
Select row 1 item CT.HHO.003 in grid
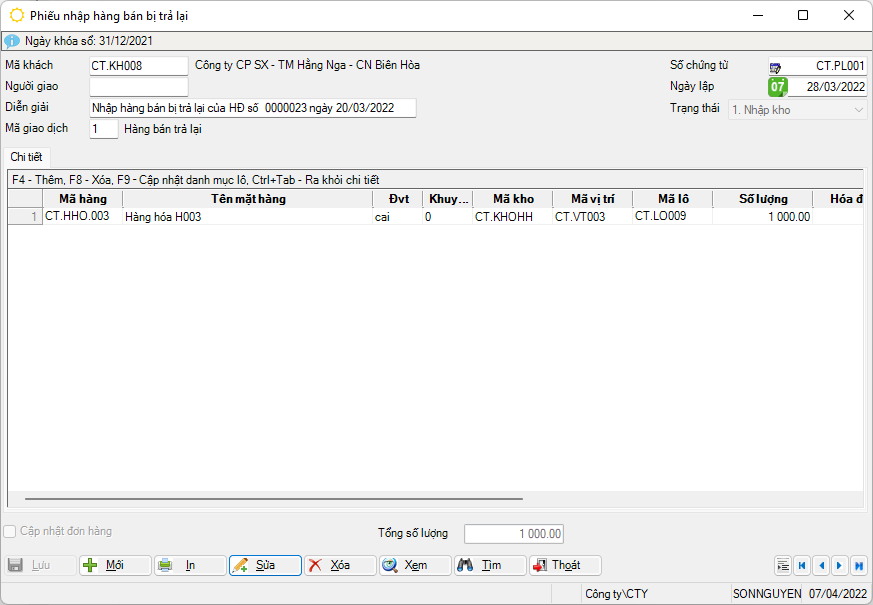click(82, 217)
